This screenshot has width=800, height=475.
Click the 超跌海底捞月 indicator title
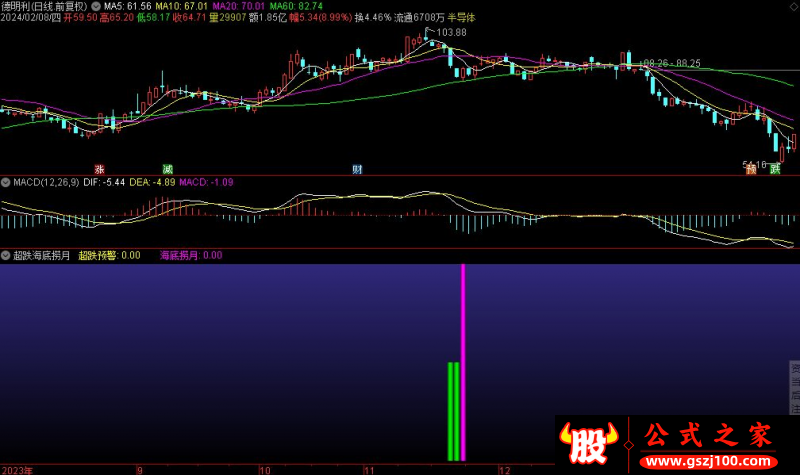click(41, 256)
